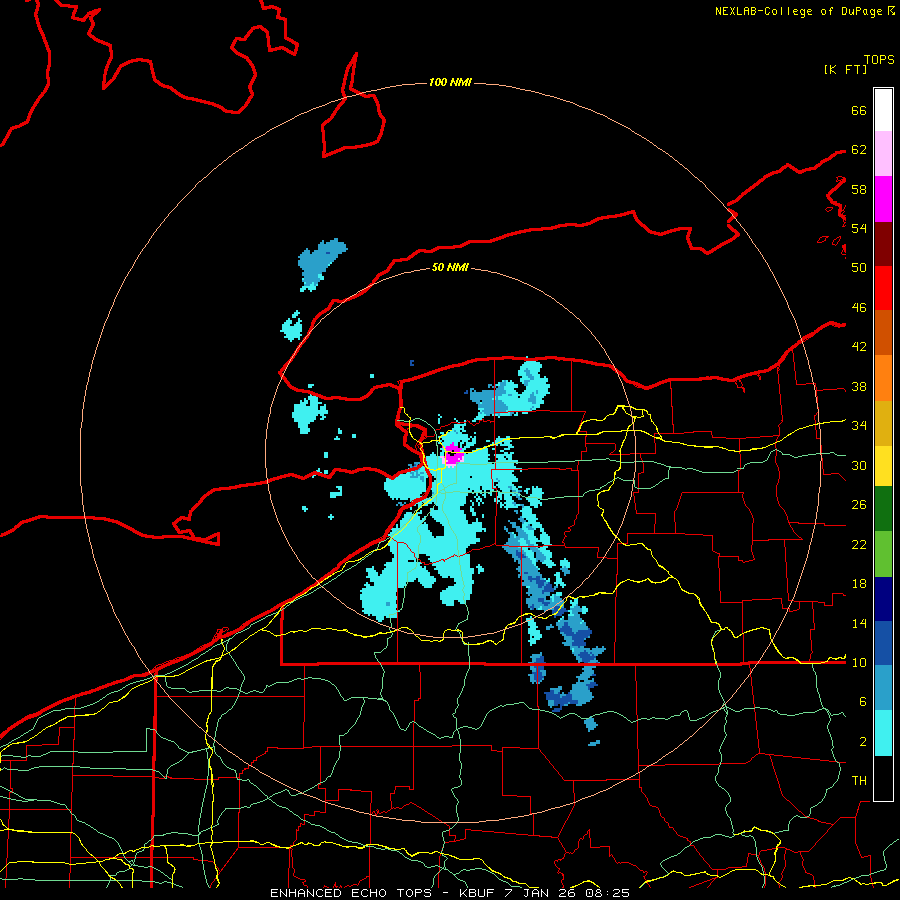This screenshot has width=900, height=900.
Task: Click the white swatch in the tops legend
Action: tap(883, 110)
